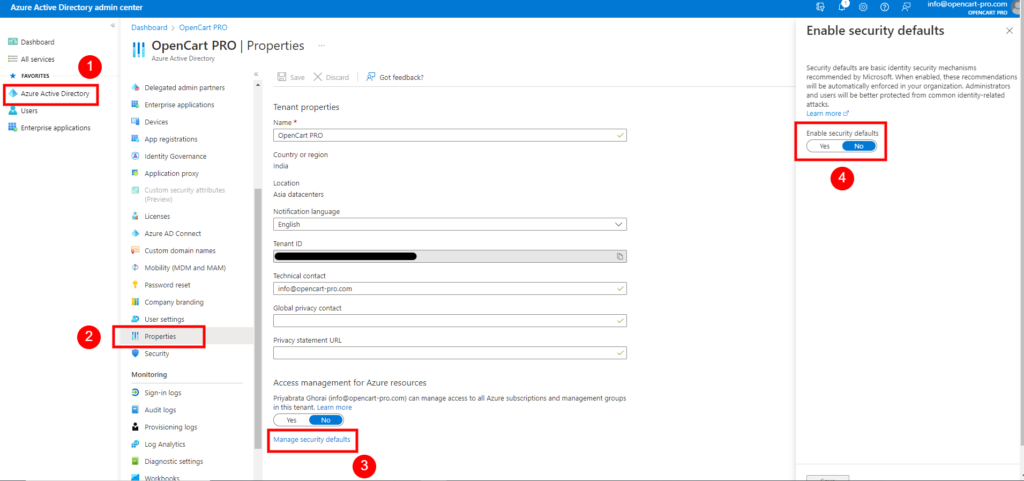Click the Custom domain names icon
Screen dimensions: 1024x481
click(136, 250)
